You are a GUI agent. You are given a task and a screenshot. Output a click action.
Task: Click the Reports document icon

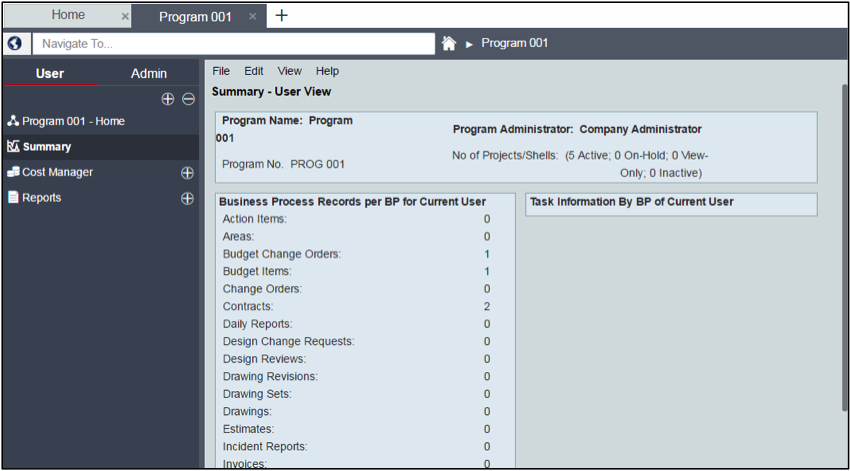[13, 198]
